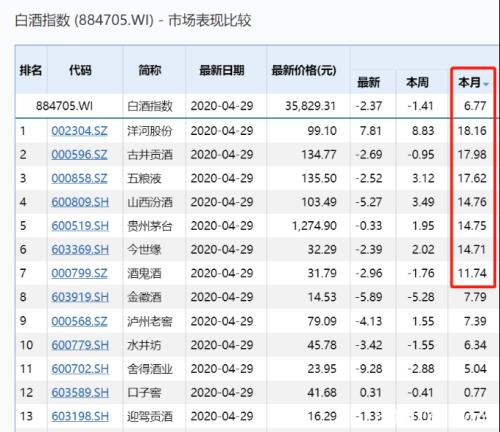500x432 pixels.
Task: Click 山西汾酒 price value 103.49
Action: [x=319, y=202]
